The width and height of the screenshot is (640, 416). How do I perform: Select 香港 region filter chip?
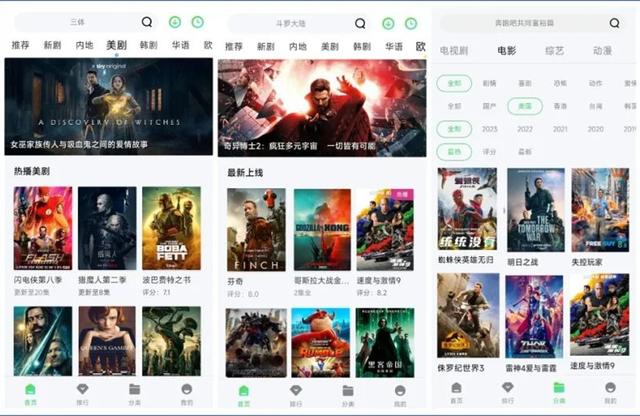coord(560,106)
